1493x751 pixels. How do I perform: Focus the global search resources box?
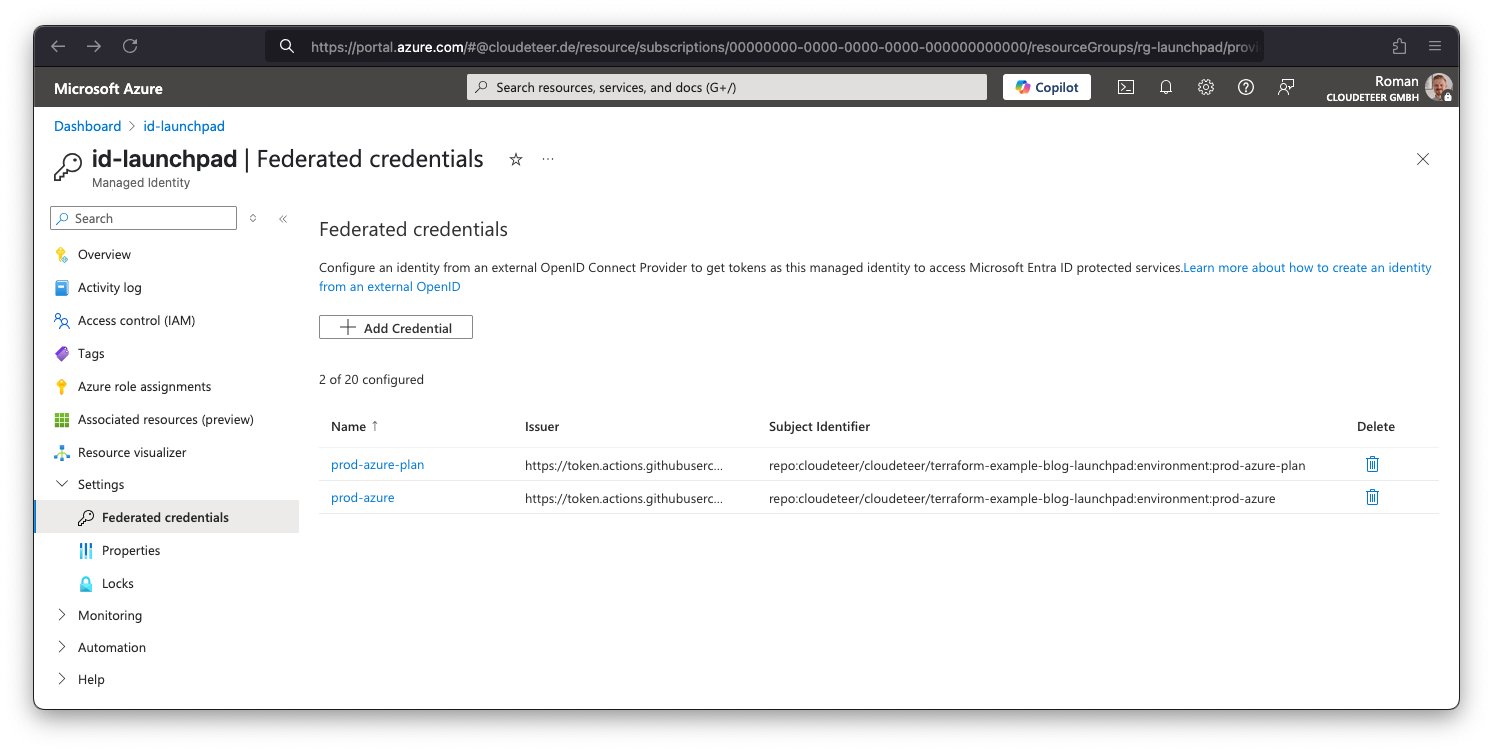[727, 87]
